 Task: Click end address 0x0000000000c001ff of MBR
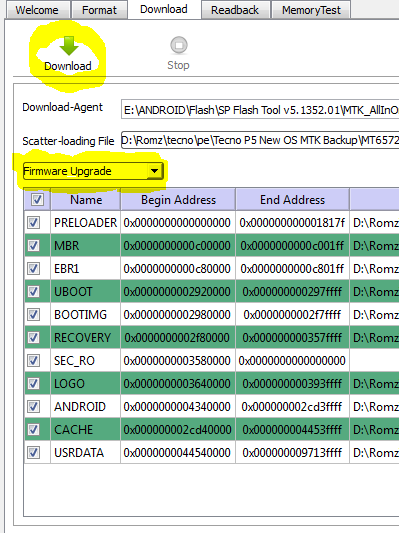pyautogui.click(x=292, y=246)
